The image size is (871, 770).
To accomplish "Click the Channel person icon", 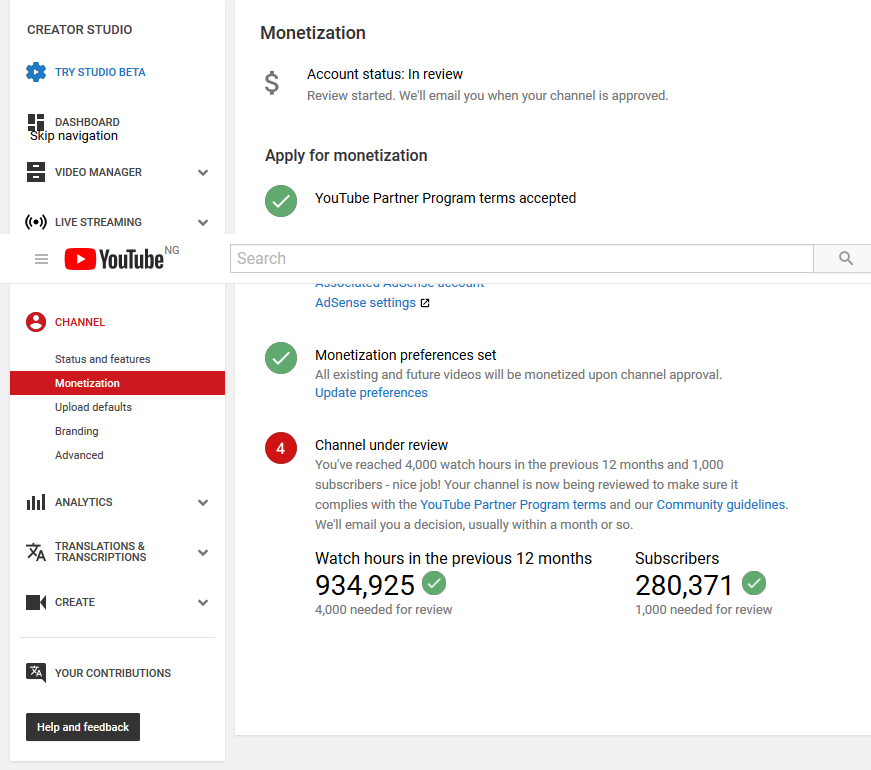I will tap(36, 322).
